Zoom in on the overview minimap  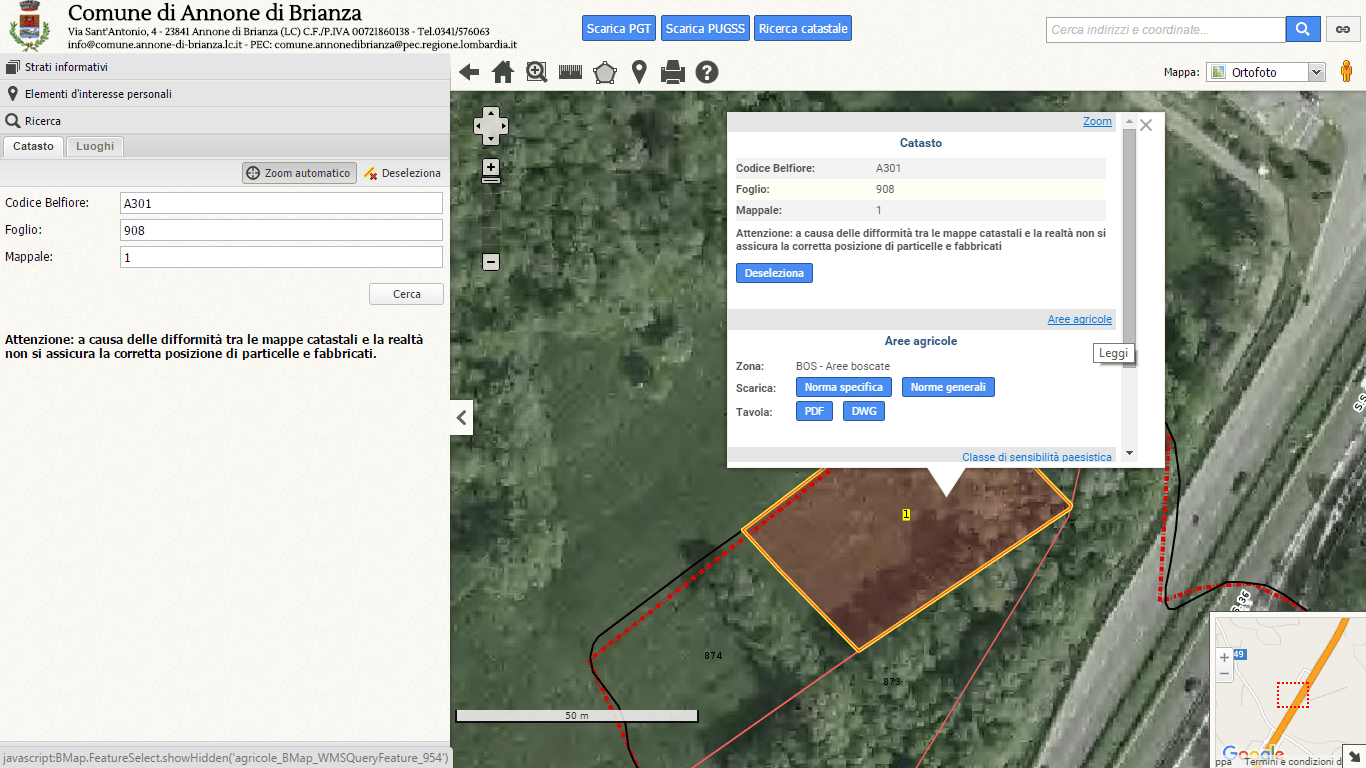pyautogui.click(x=1225, y=658)
